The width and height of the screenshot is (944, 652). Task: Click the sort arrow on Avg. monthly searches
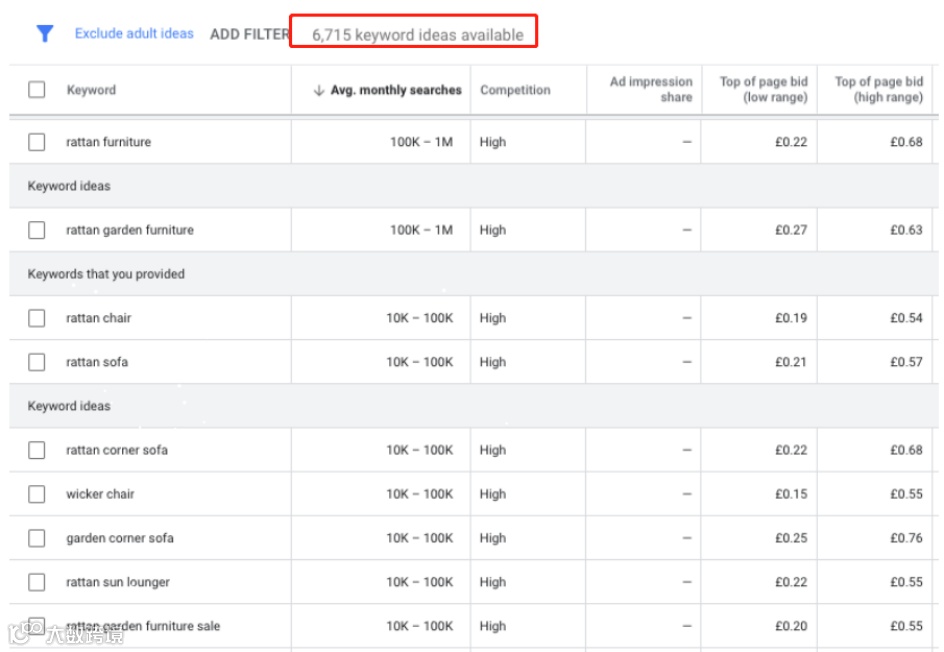click(319, 90)
